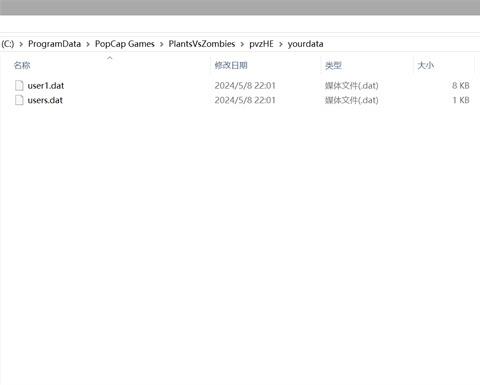Expand the chevron after (C:)
This screenshot has width=480, height=385.
point(21,44)
